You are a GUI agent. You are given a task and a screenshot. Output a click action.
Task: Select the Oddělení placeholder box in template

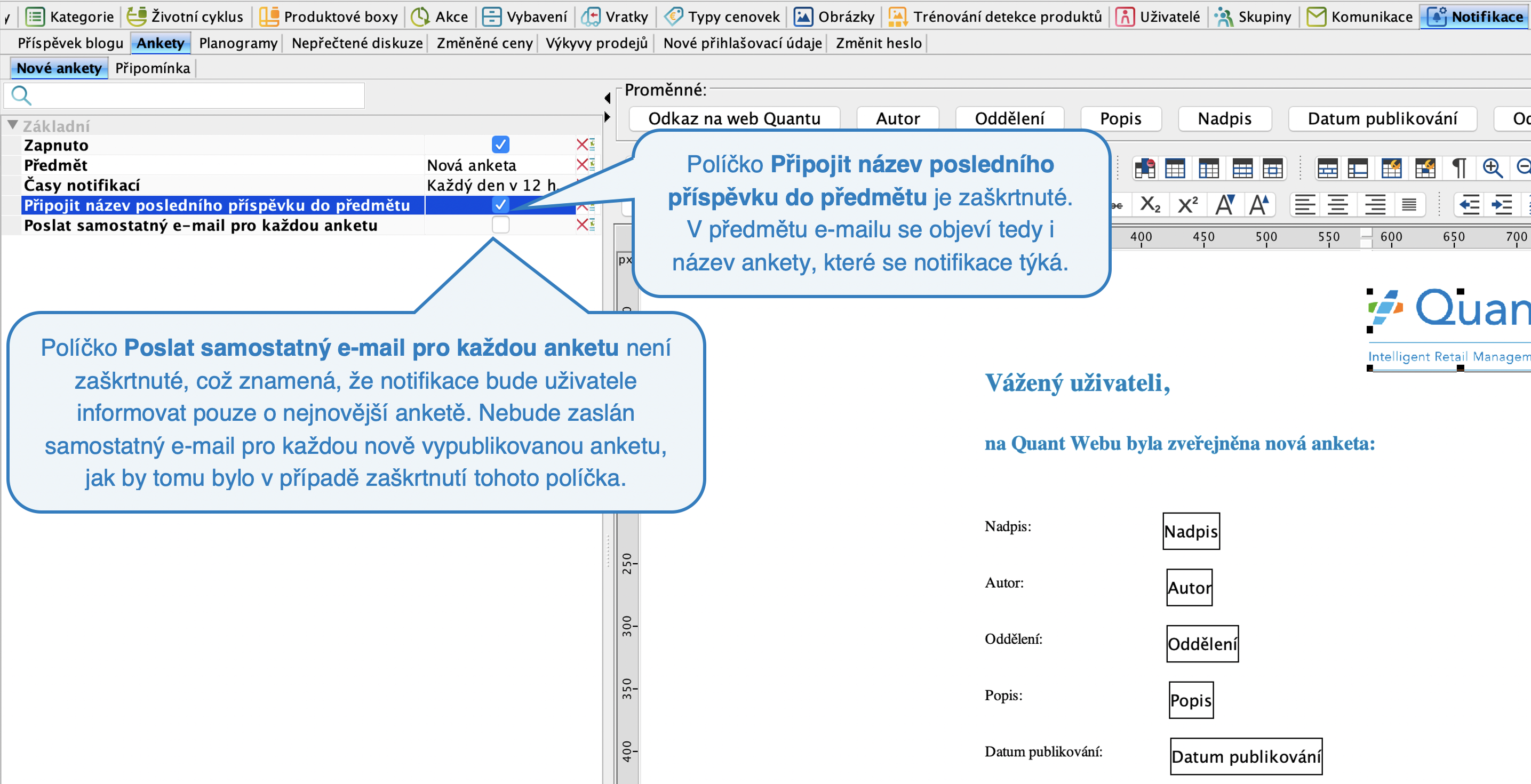(1202, 643)
